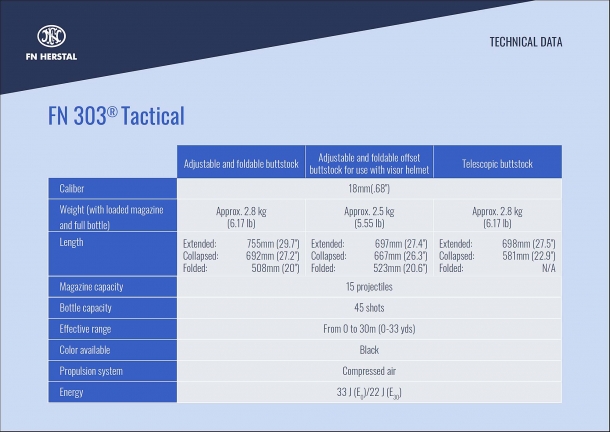The image size is (610, 432).
Task: Click the N/A folded value
Action: click(x=549, y=268)
